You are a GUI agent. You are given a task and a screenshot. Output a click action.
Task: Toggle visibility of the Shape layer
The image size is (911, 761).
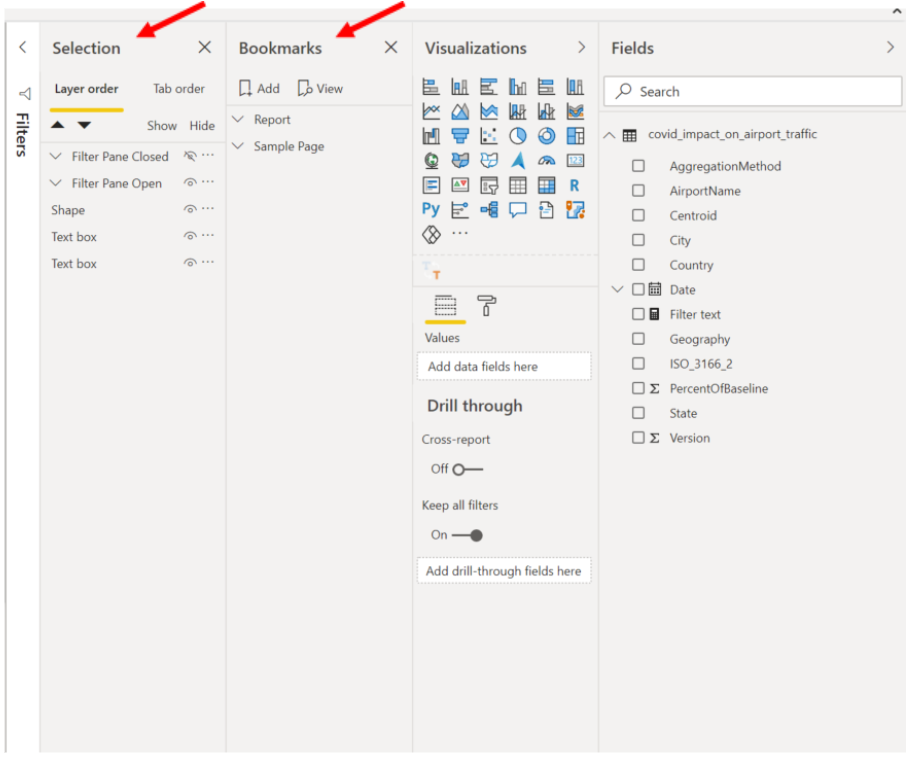[190, 209]
